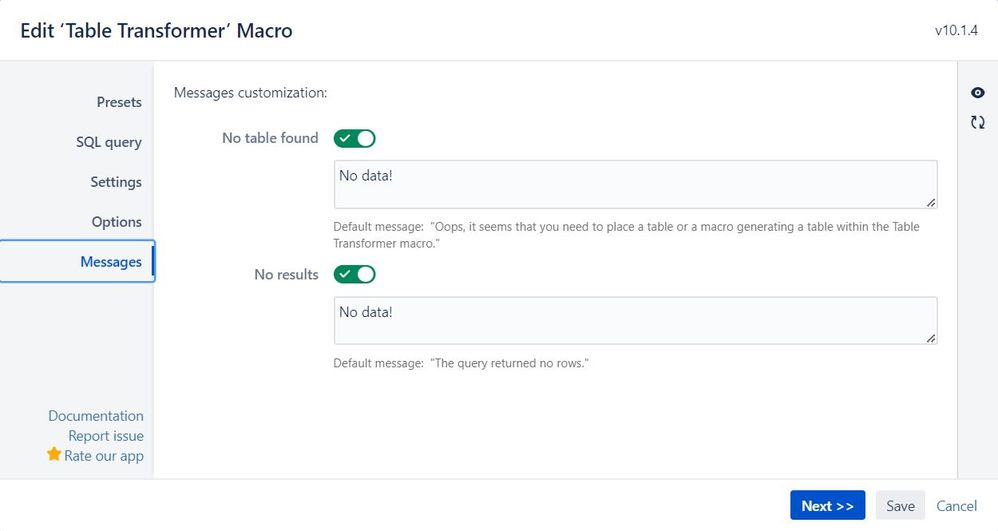The width and height of the screenshot is (998, 531).
Task: Switch to the SQL query tab
Action: tap(109, 142)
